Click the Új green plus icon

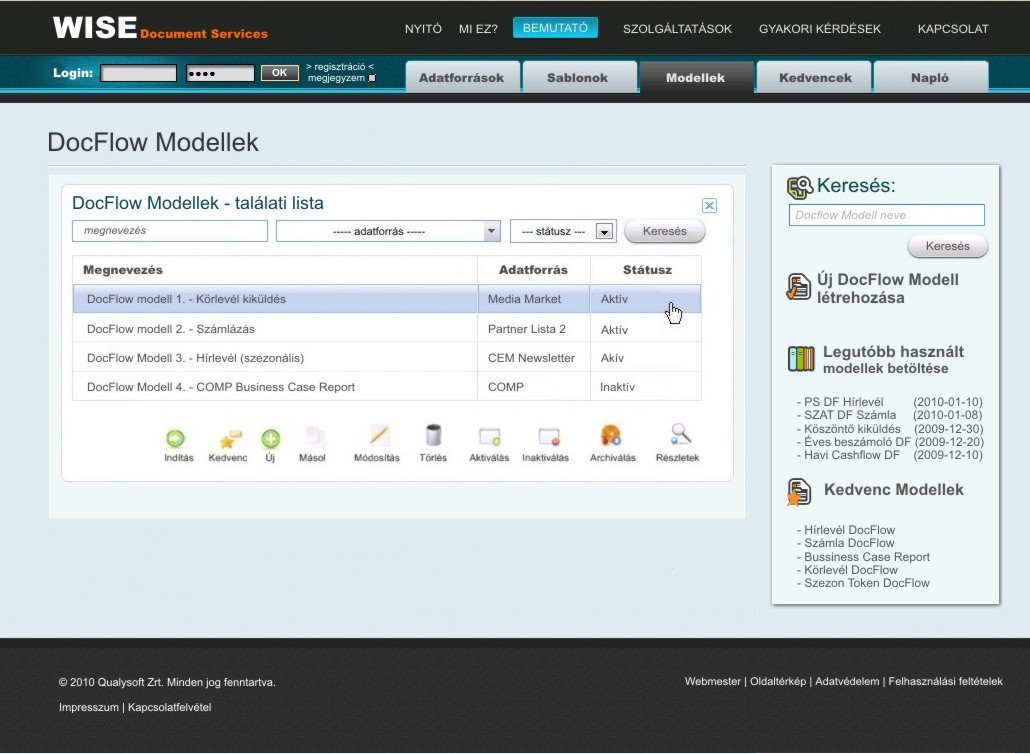(271, 438)
